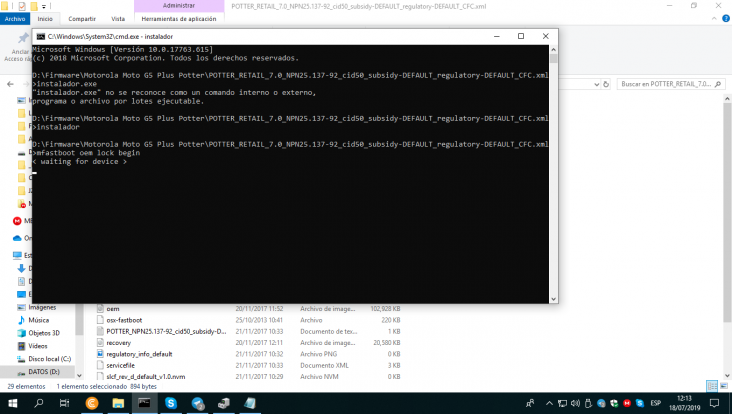732x414 pixels.
Task: Switch to details view layout button
Action: click(712, 386)
